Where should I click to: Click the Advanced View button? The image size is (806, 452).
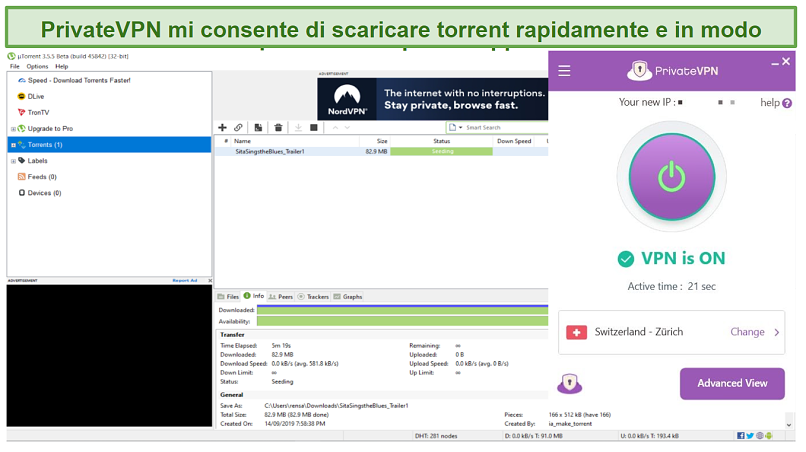click(x=732, y=384)
